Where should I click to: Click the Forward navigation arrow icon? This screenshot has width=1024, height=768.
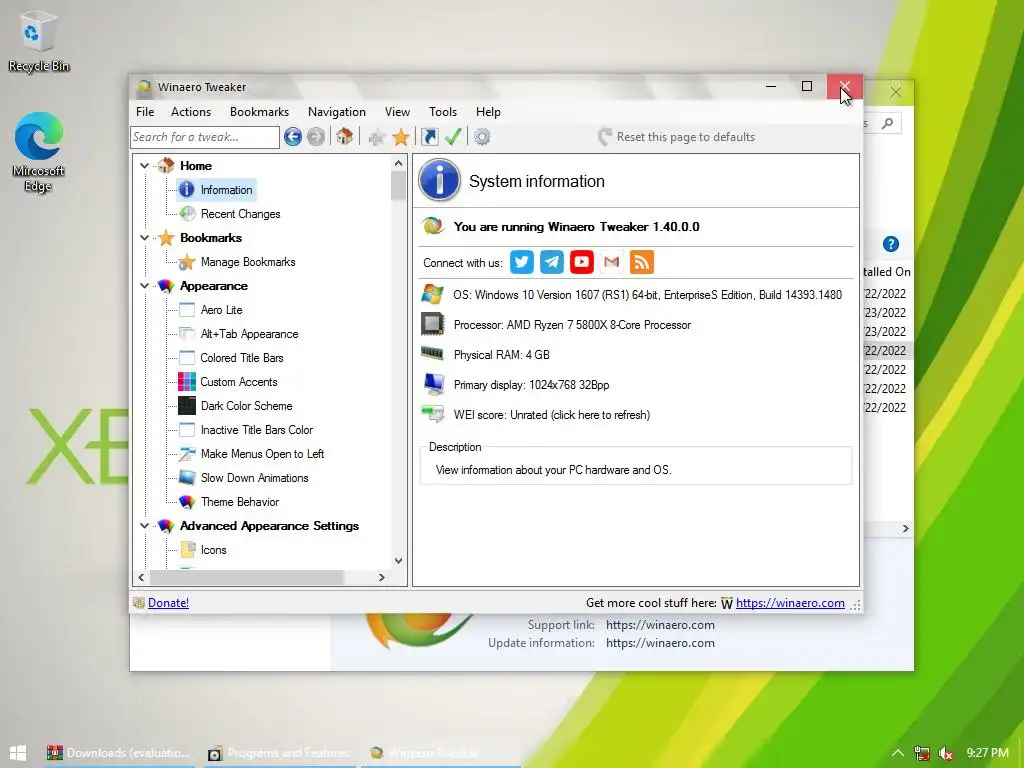(316, 137)
